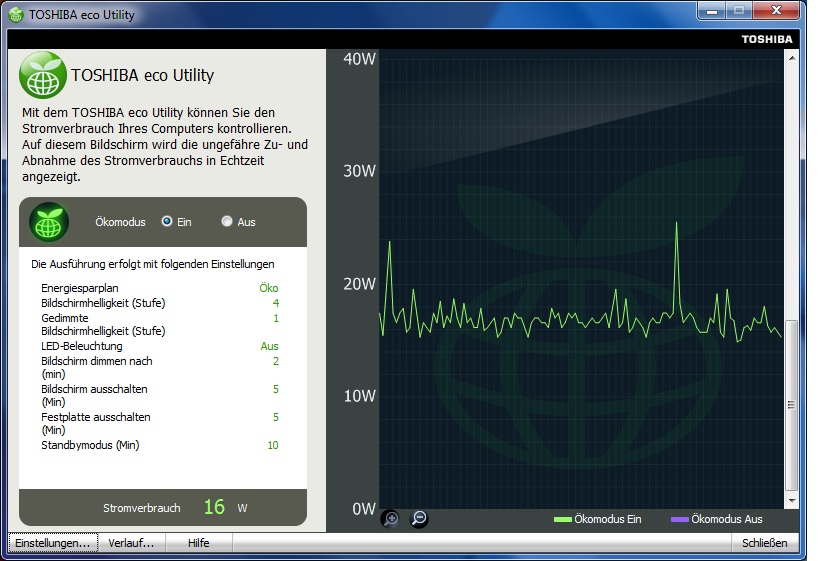Click the vertical scrollbar thumb of graph
Viewport: 819px width, 561px height.
tap(792, 405)
